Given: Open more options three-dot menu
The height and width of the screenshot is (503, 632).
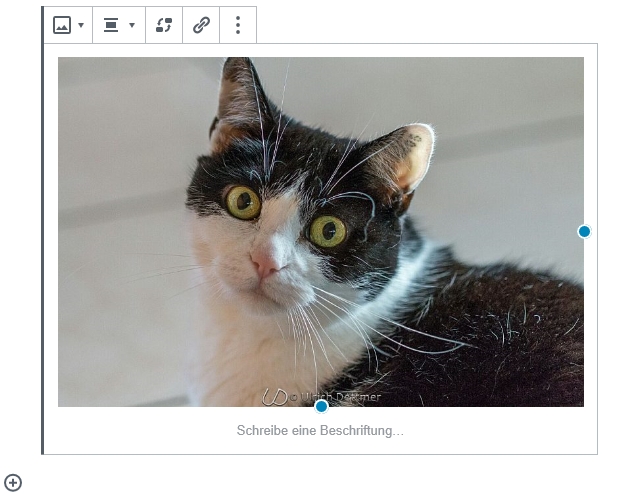Looking at the screenshot, I should click(238, 25).
